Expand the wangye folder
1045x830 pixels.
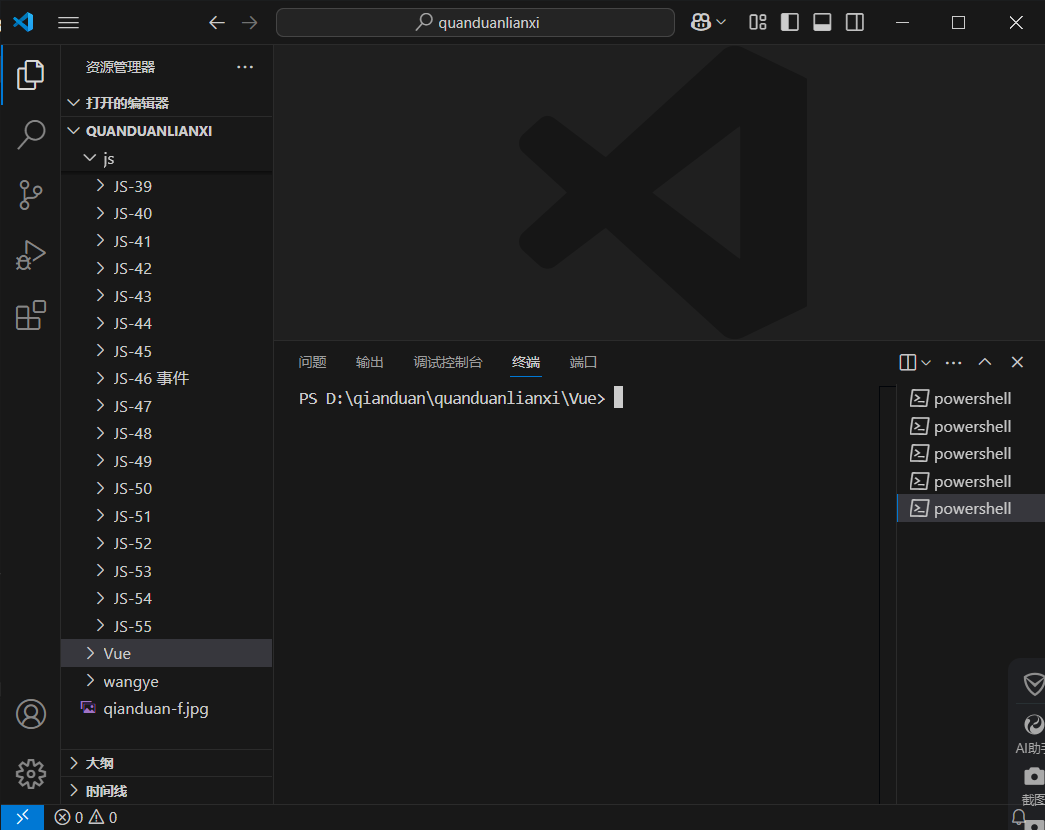point(90,681)
